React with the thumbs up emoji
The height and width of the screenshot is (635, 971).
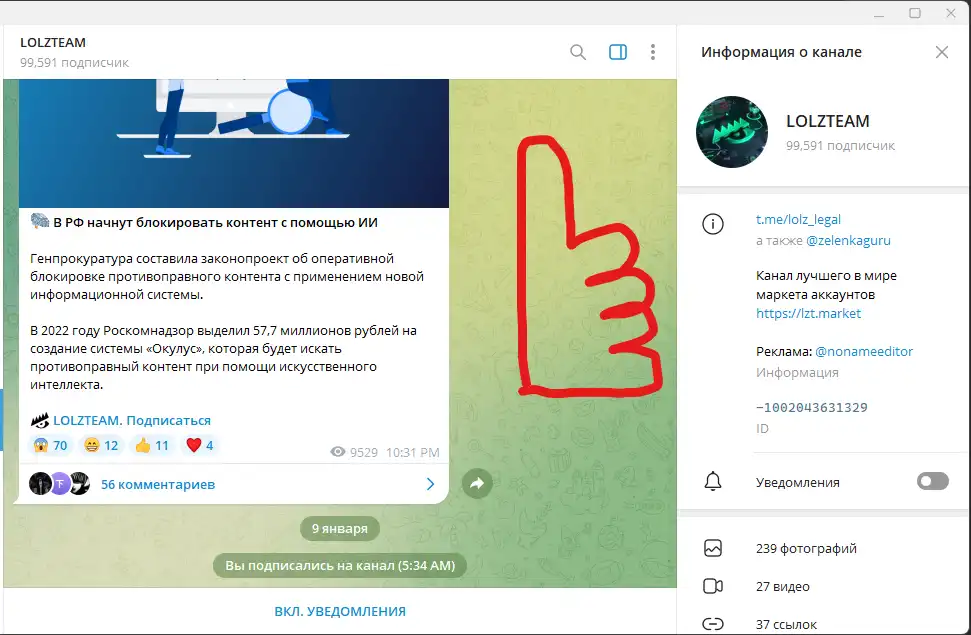click(152, 445)
